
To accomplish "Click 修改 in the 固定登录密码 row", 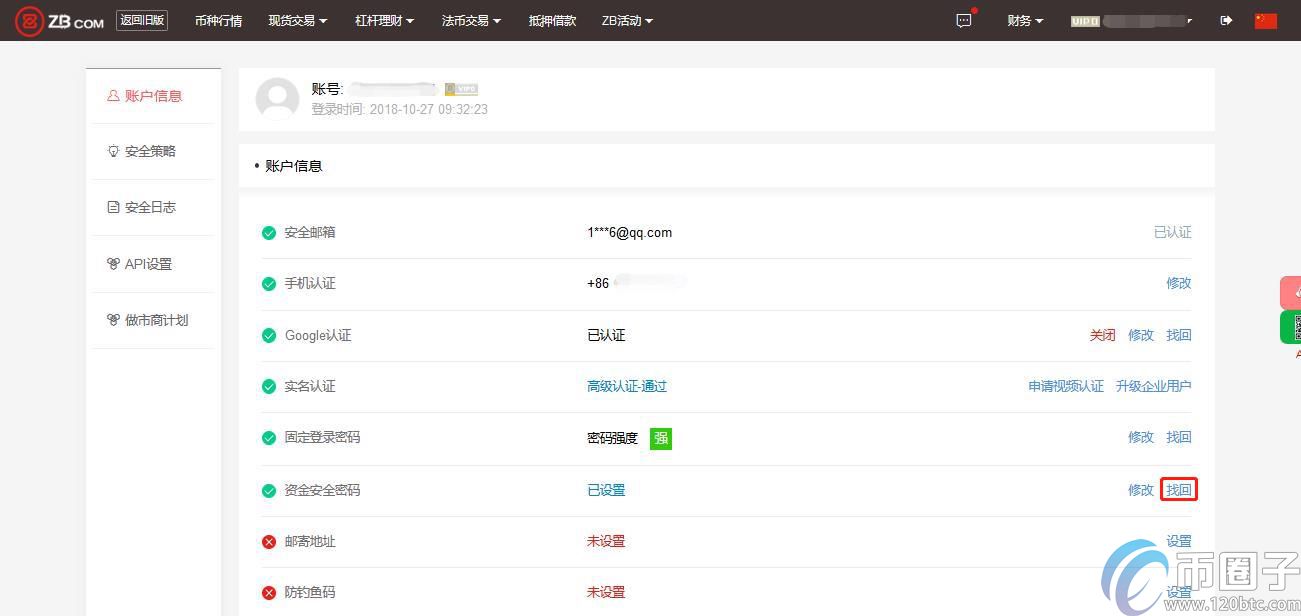I will click(x=1141, y=437).
